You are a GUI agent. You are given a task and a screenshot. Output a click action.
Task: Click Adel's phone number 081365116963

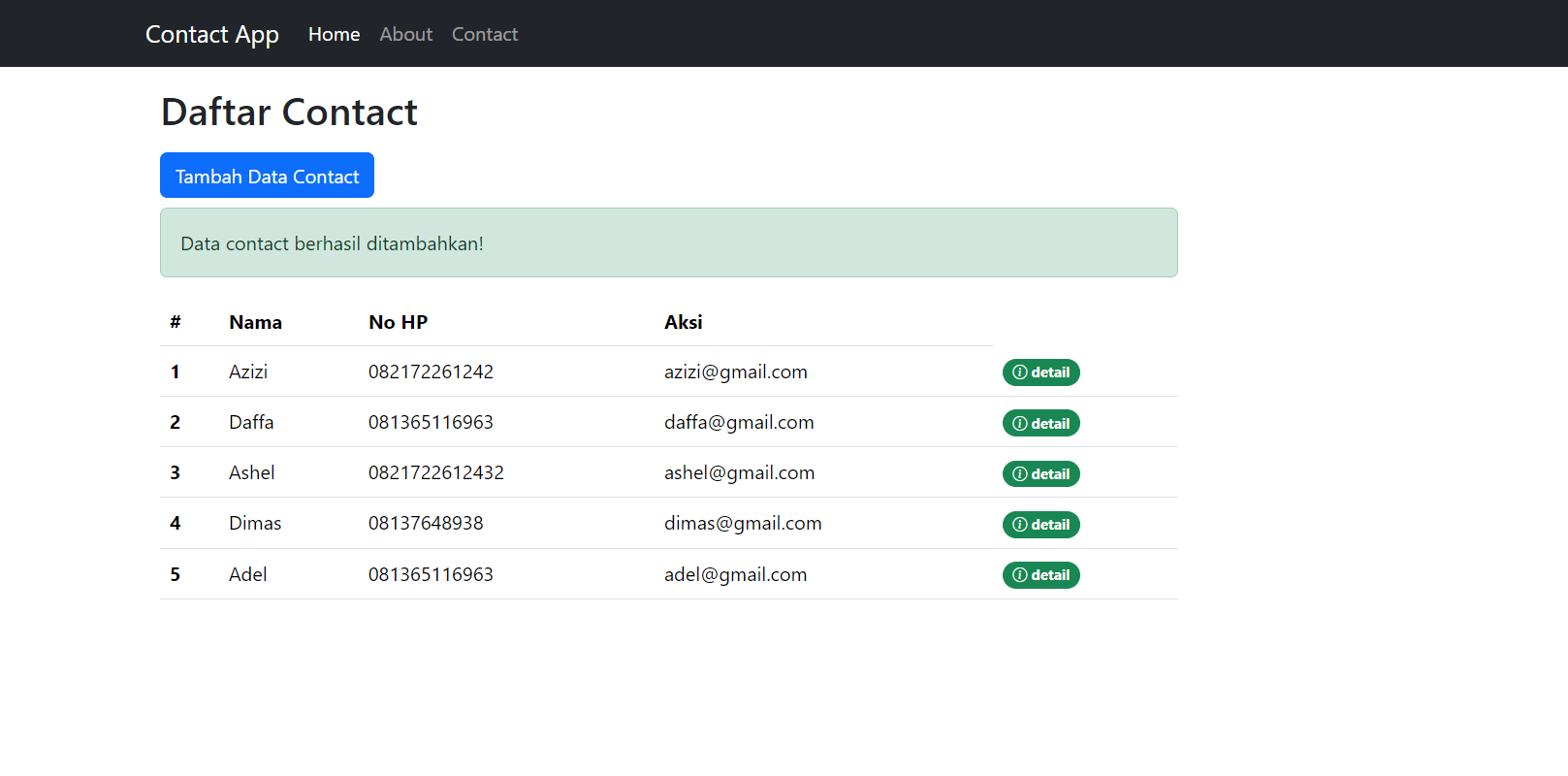431,574
